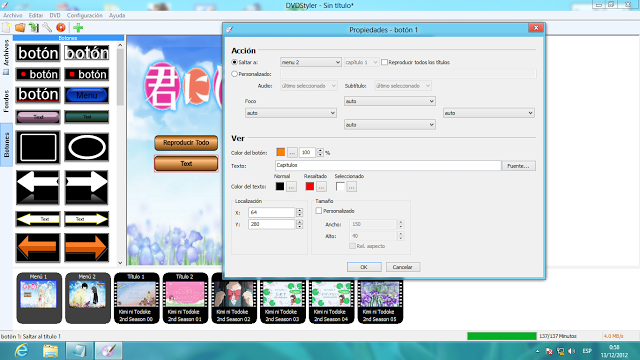Open Internet Explorer from the taskbar

21,351
